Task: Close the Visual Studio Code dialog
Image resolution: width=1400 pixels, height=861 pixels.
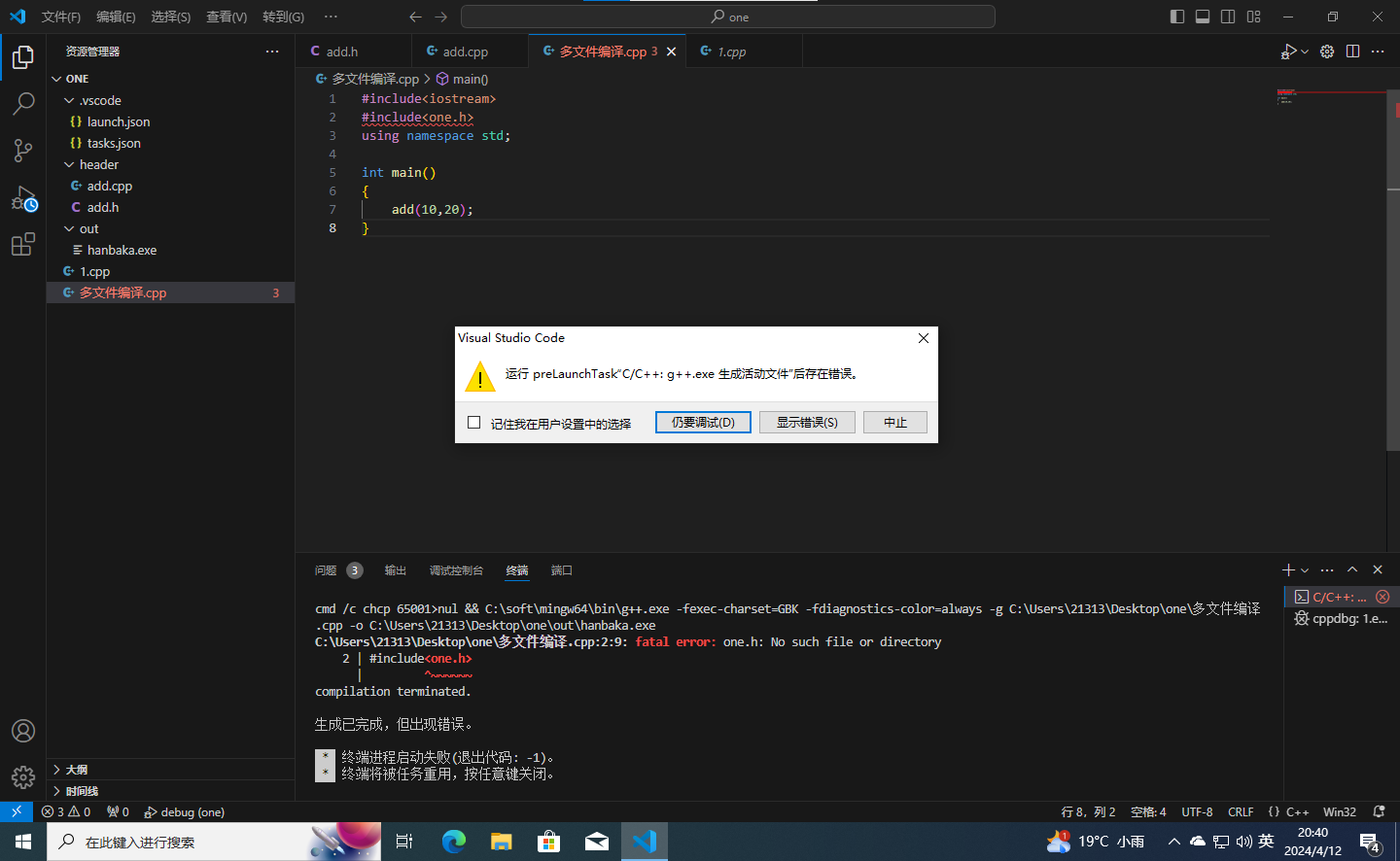Action: pyautogui.click(x=924, y=338)
